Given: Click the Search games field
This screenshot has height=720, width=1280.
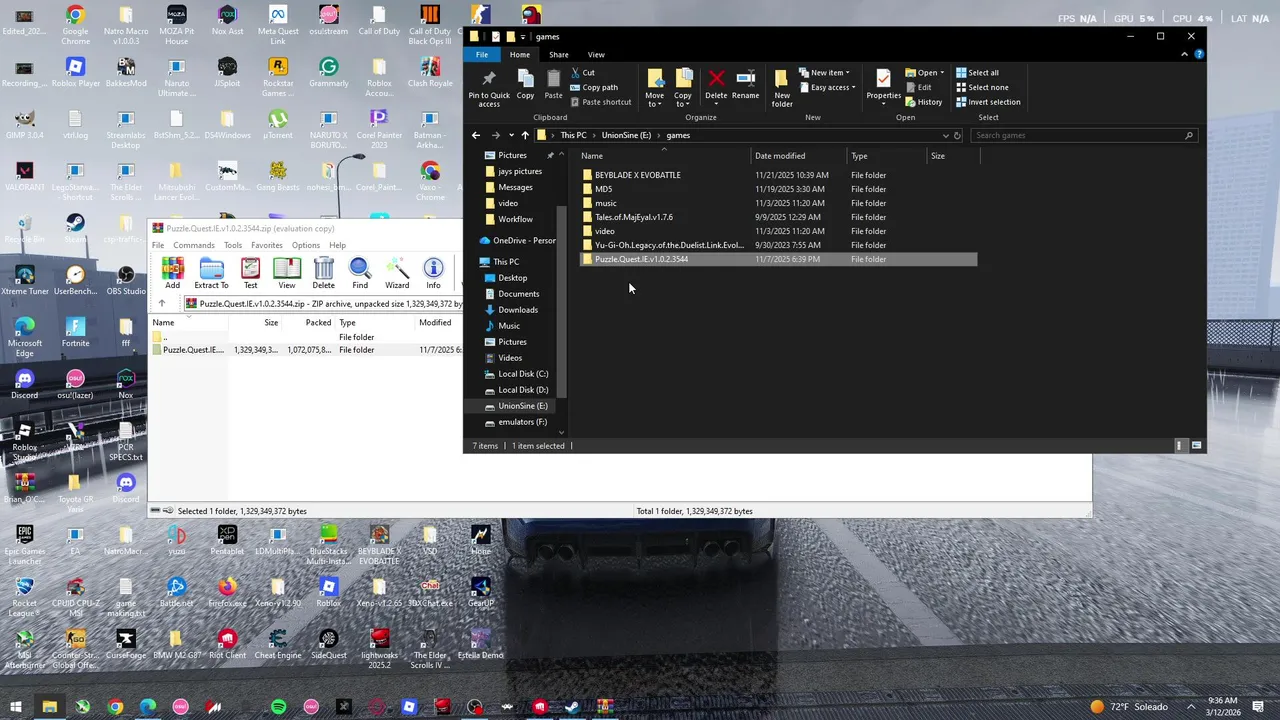Looking at the screenshot, I should tap(1084, 135).
